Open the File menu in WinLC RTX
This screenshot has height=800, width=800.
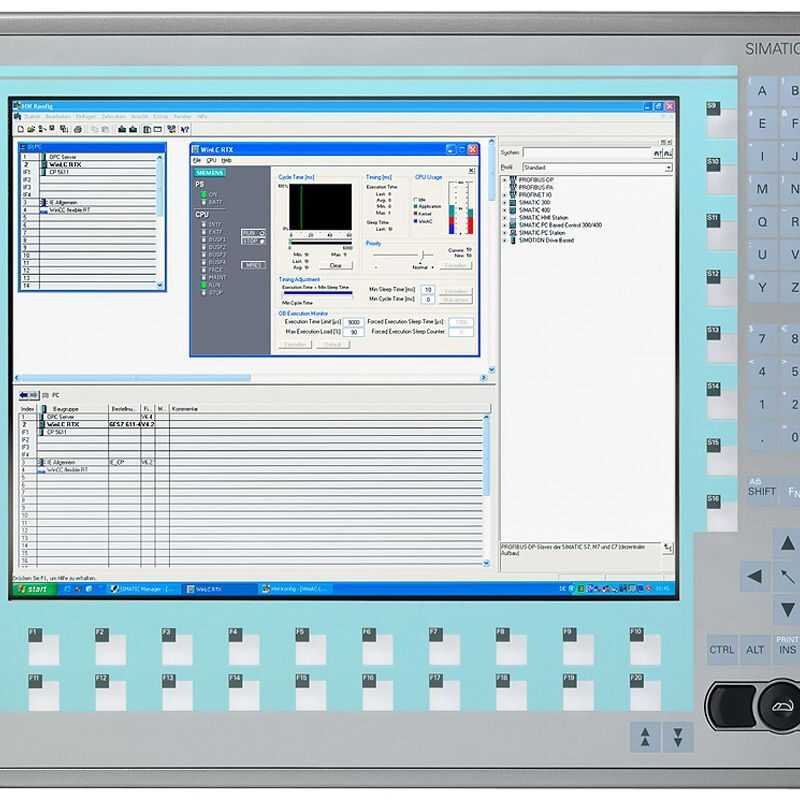pos(196,161)
